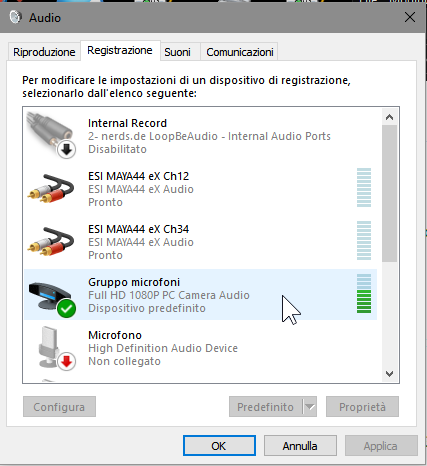Viewport: 427px width, 466px height.
Task: Click the Audio speaker icon in title bar
Action: click(x=16, y=17)
